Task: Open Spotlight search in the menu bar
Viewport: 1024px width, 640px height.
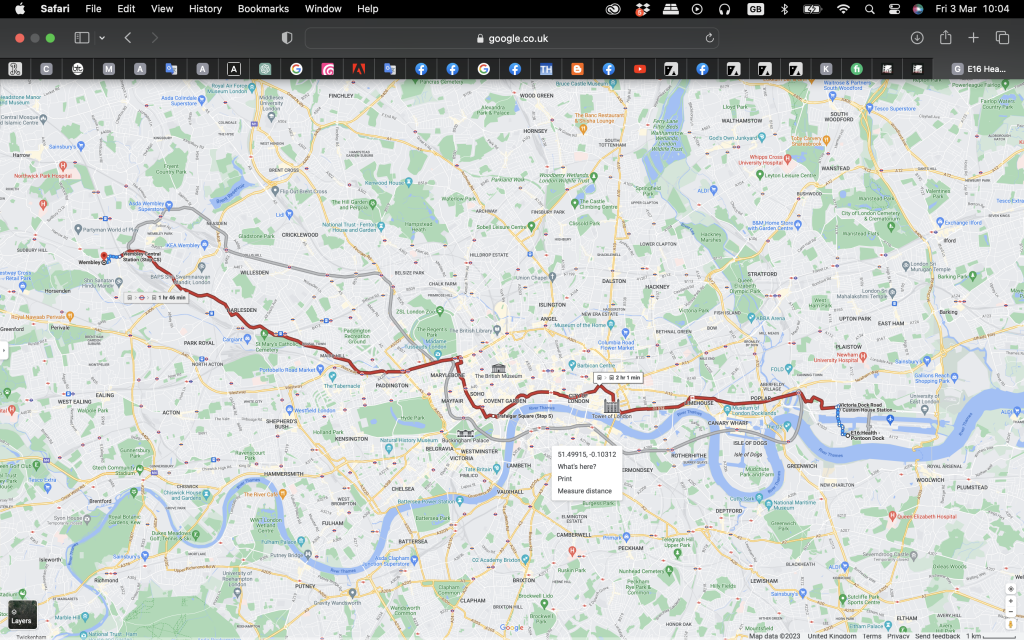Action: 869,8
